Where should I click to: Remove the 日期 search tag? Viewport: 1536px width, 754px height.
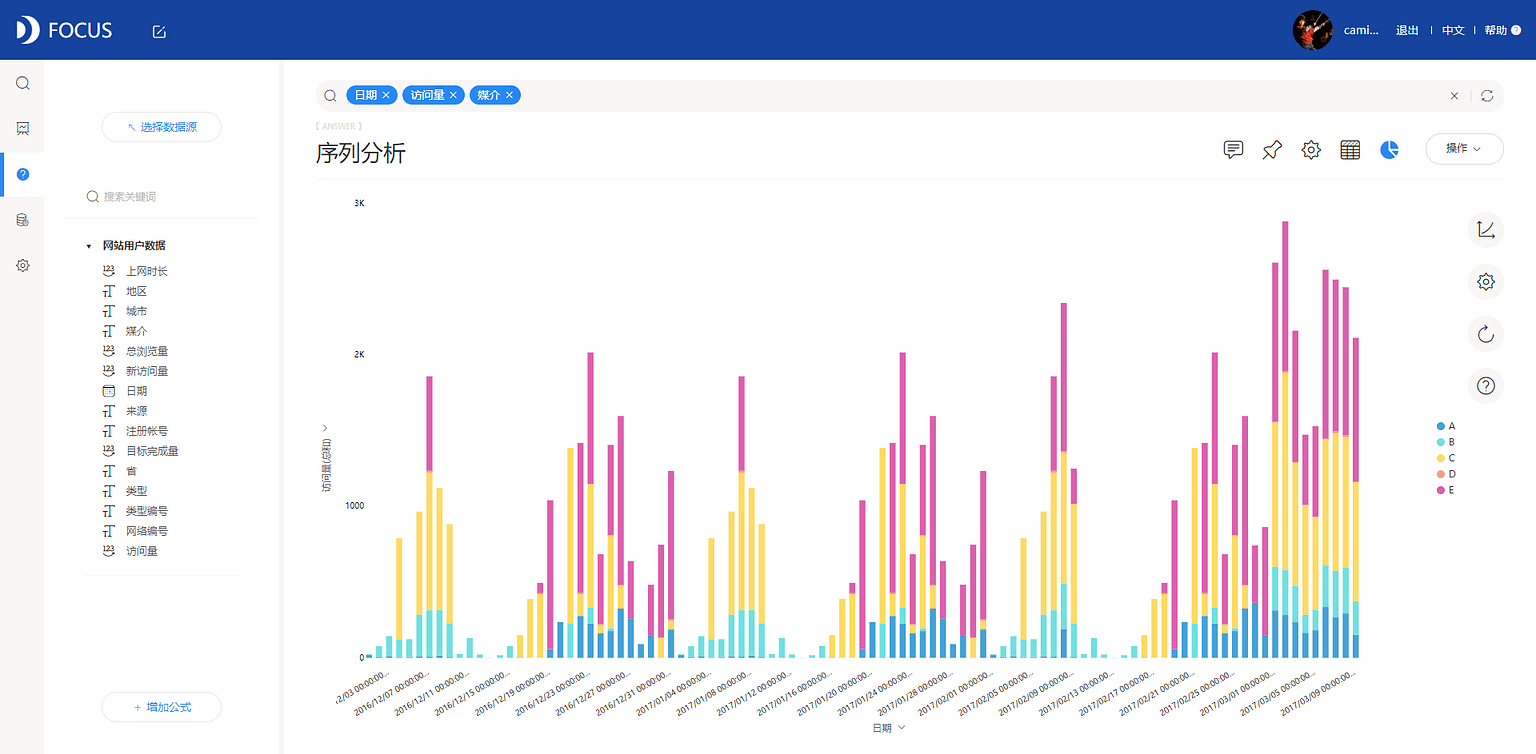tap(387, 95)
